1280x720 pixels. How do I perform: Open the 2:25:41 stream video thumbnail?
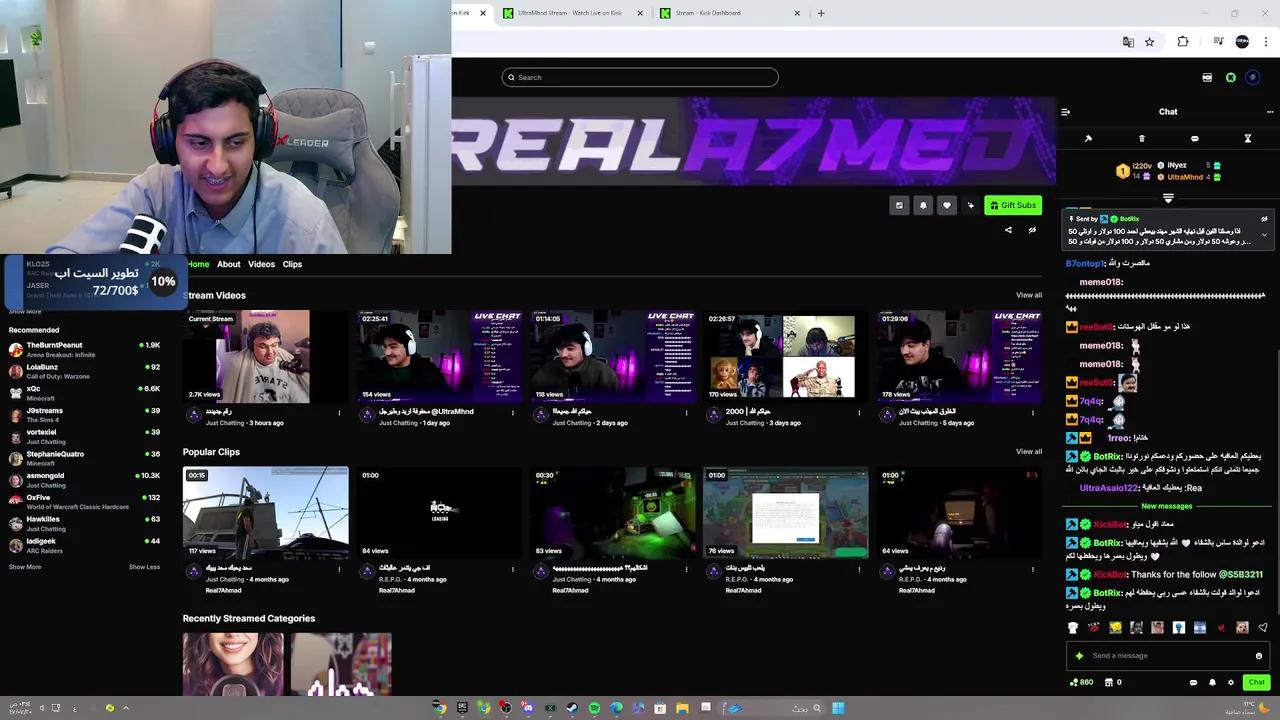pos(439,357)
